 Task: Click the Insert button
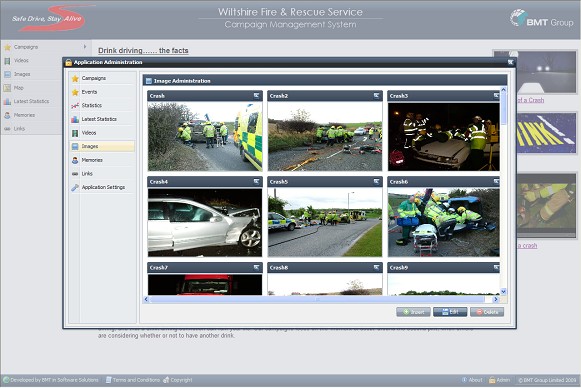pyautogui.click(x=413, y=312)
